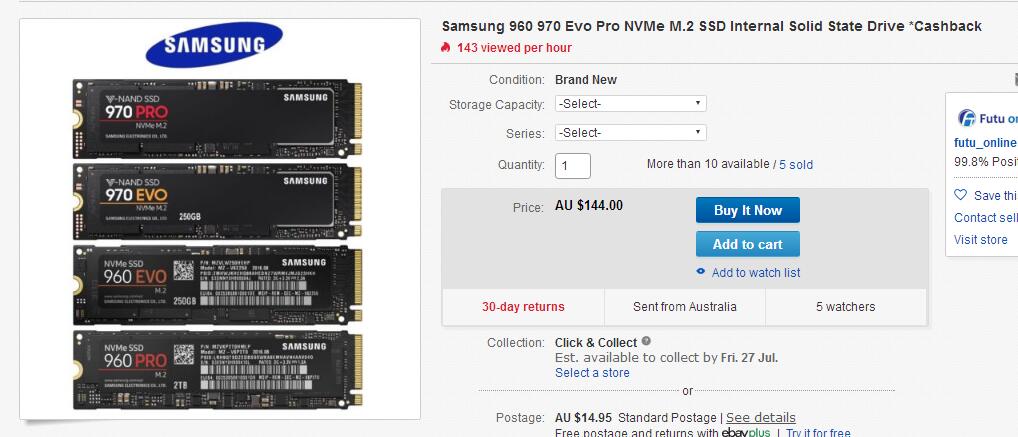
Task: Click the futu_online seller name link
Action: coord(986,143)
